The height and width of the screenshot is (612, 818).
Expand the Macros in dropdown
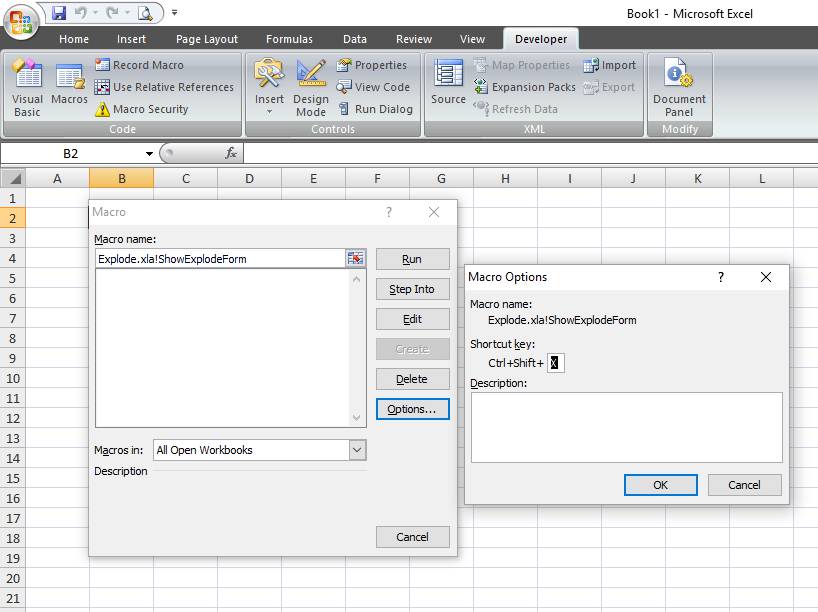pyautogui.click(x=357, y=450)
